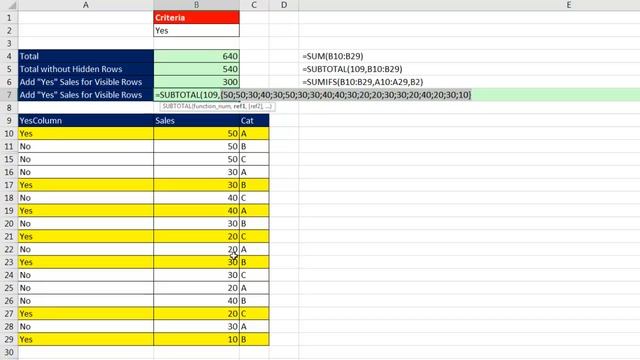640x360 pixels.
Task: Click the red Criteria header cell
Action: tap(196, 18)
